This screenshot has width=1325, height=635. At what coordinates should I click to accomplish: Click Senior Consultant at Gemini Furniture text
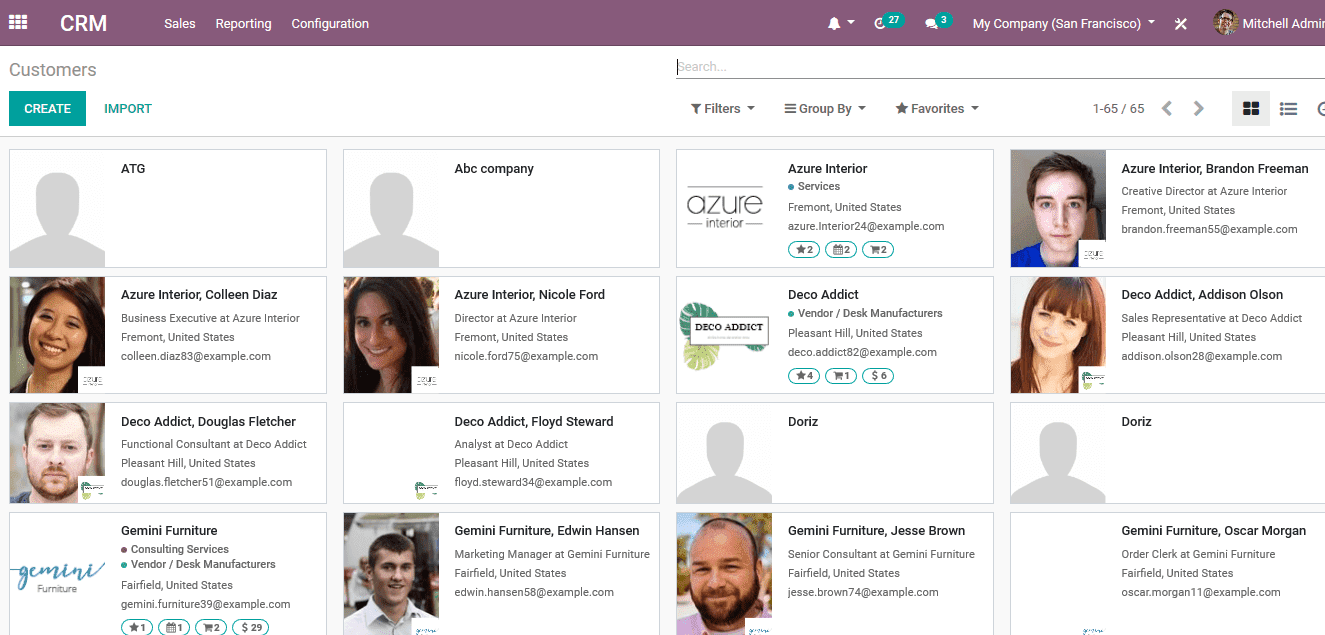click(x=881, y=554)
